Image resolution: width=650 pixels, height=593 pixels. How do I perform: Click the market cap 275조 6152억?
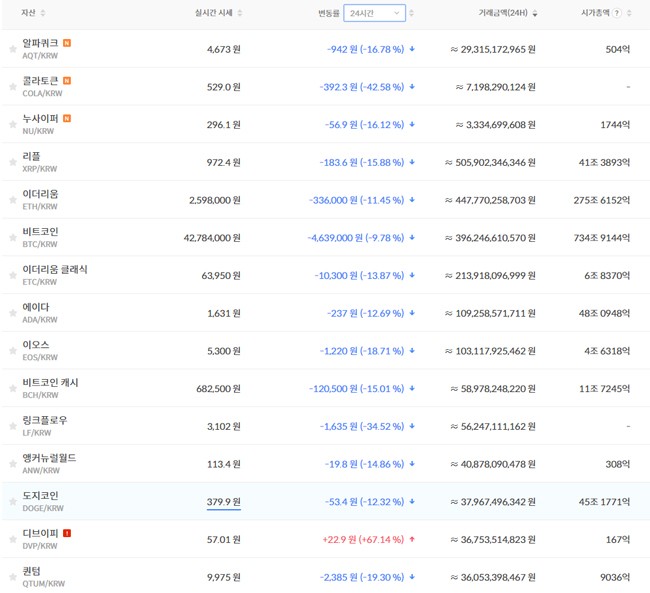pyautogui.click(x=601, y=200)
